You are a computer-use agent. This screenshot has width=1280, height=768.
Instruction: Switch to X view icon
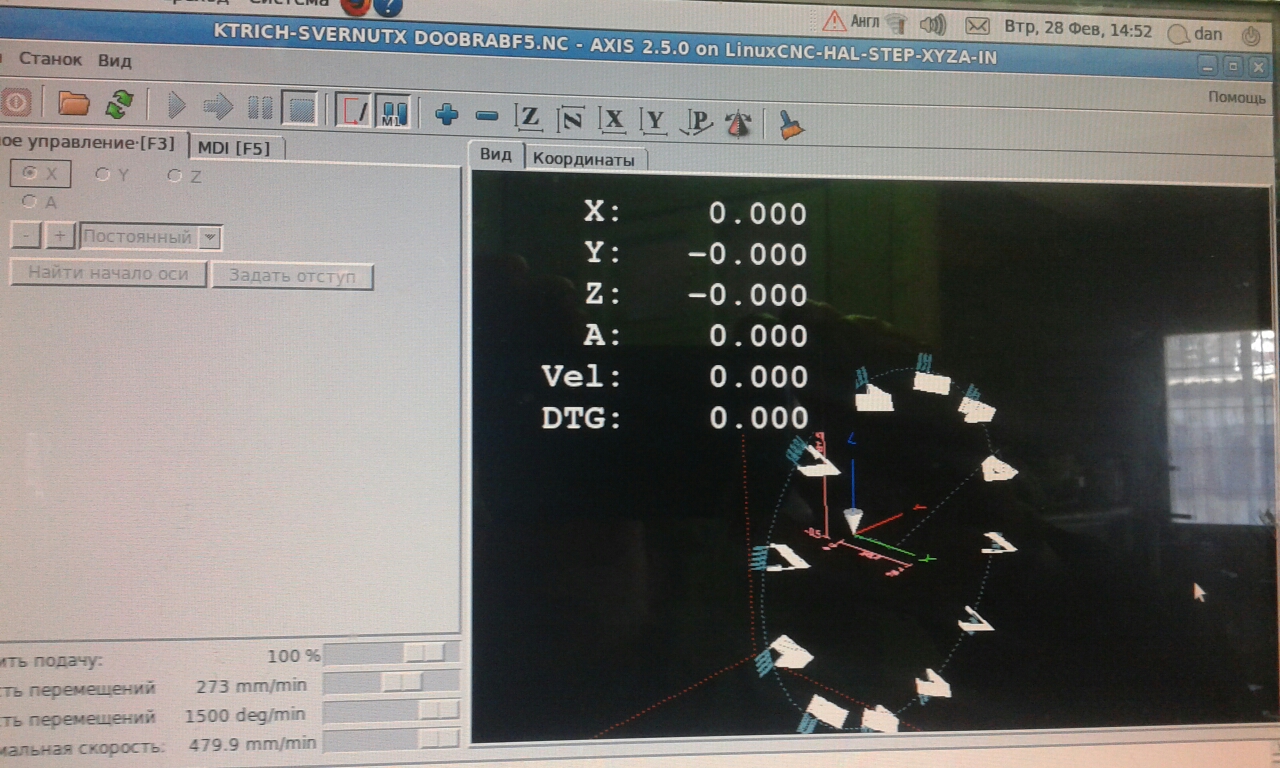pos(613,120)
